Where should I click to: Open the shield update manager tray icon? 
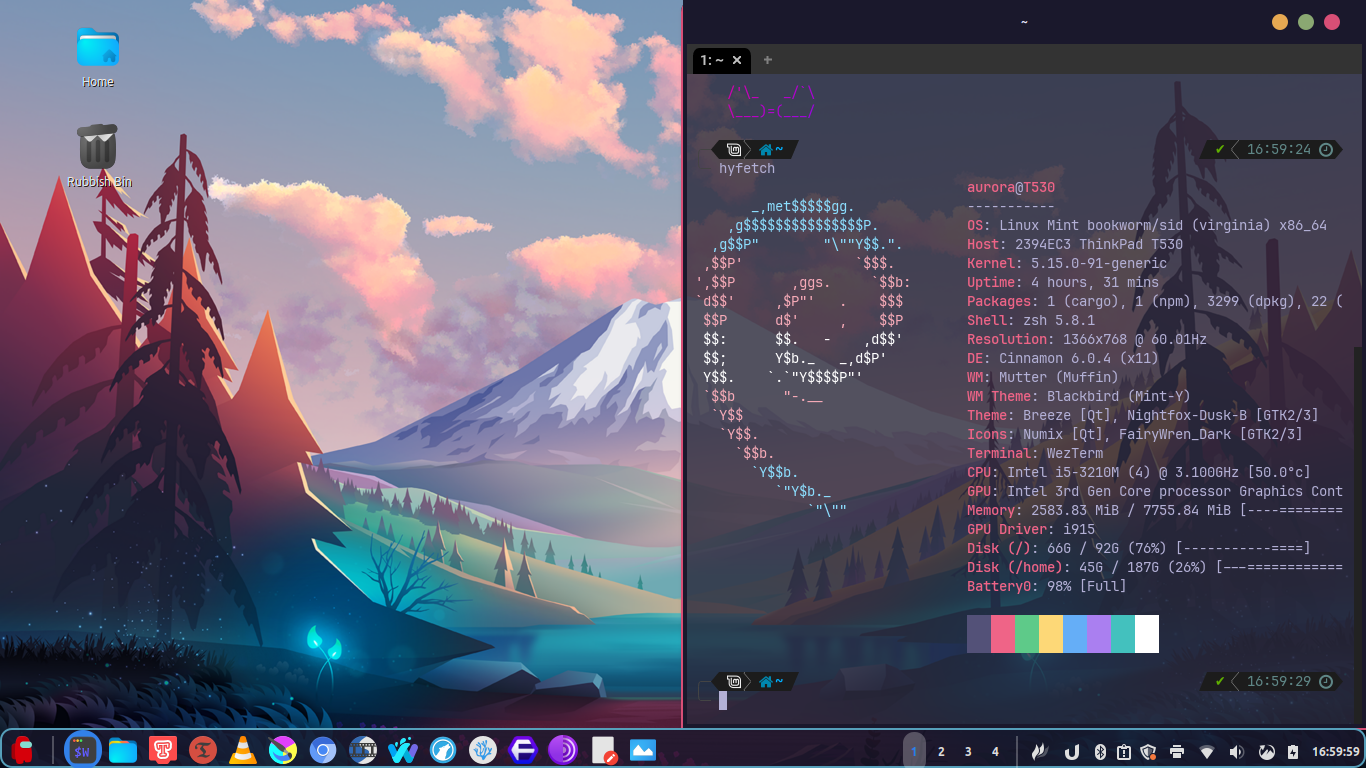(x=1148, y=751)
